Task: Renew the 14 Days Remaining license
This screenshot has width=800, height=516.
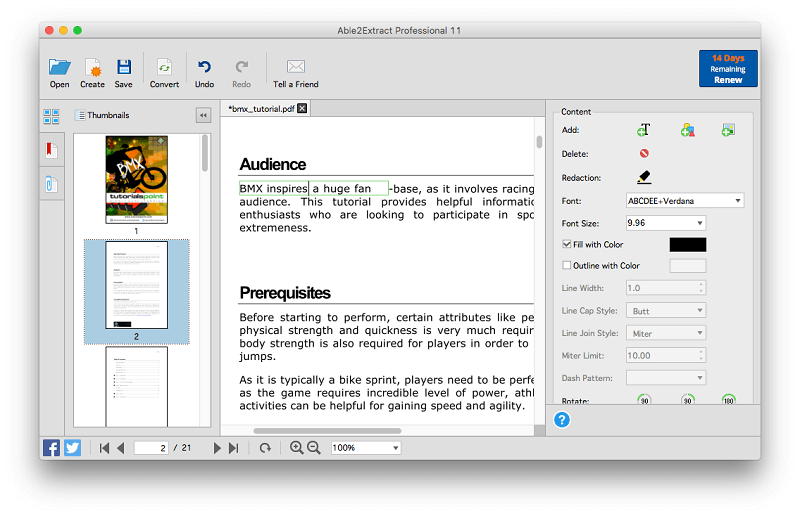Action: [x=728, y=68]
